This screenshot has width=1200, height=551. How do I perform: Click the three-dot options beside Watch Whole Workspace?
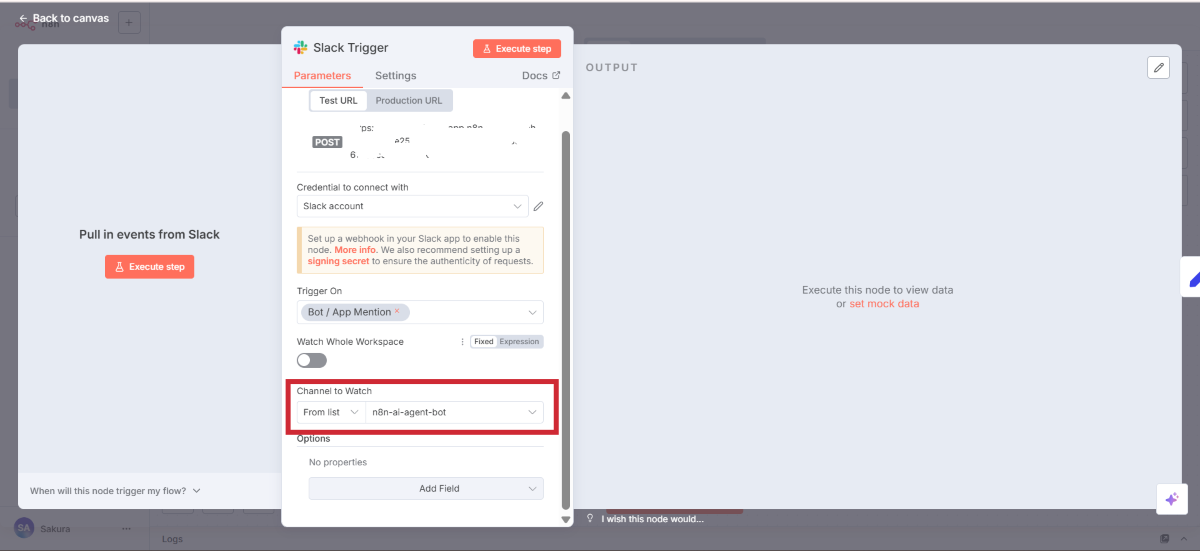point(462,342)
